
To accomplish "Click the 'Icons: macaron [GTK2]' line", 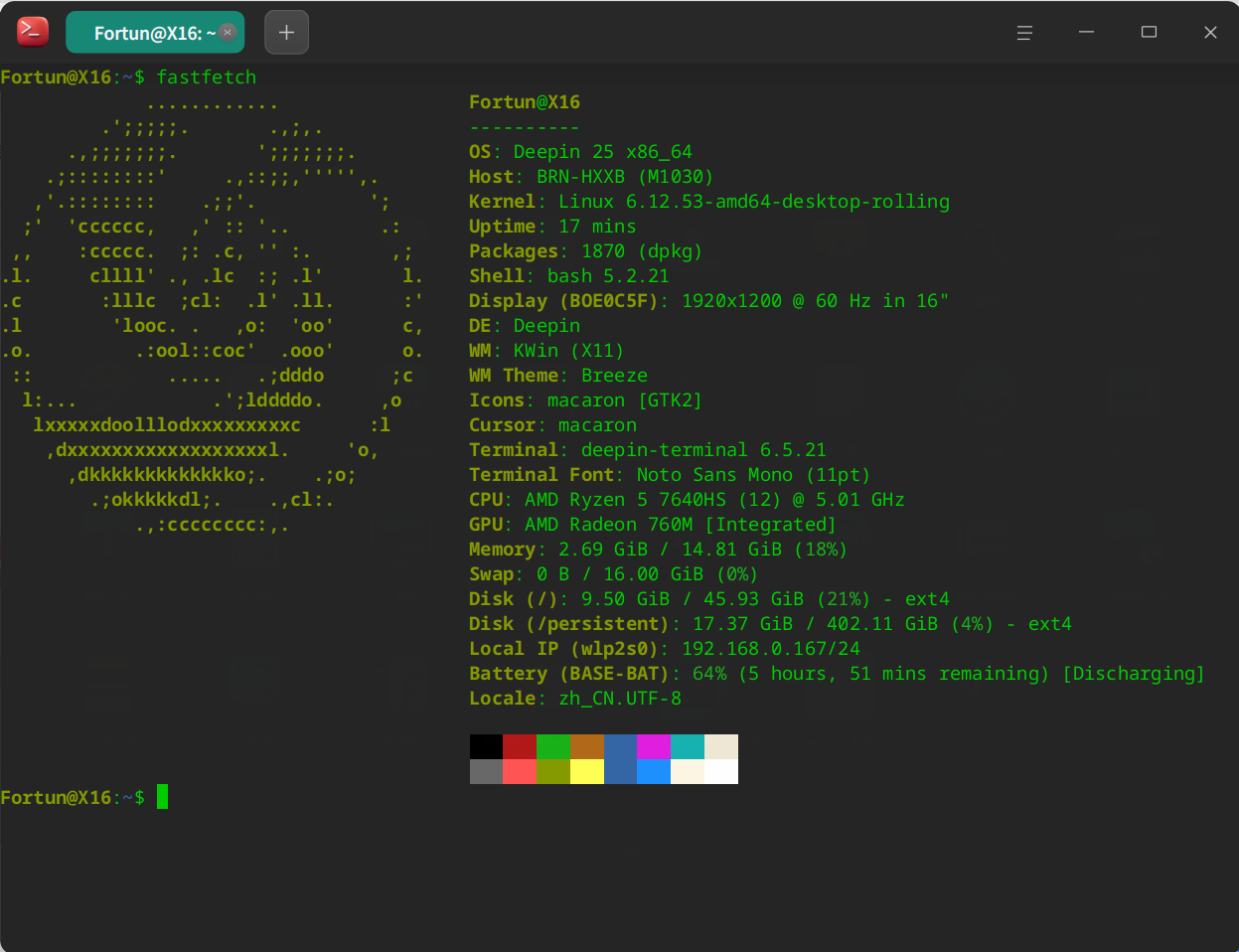I will tap(586, 400).
